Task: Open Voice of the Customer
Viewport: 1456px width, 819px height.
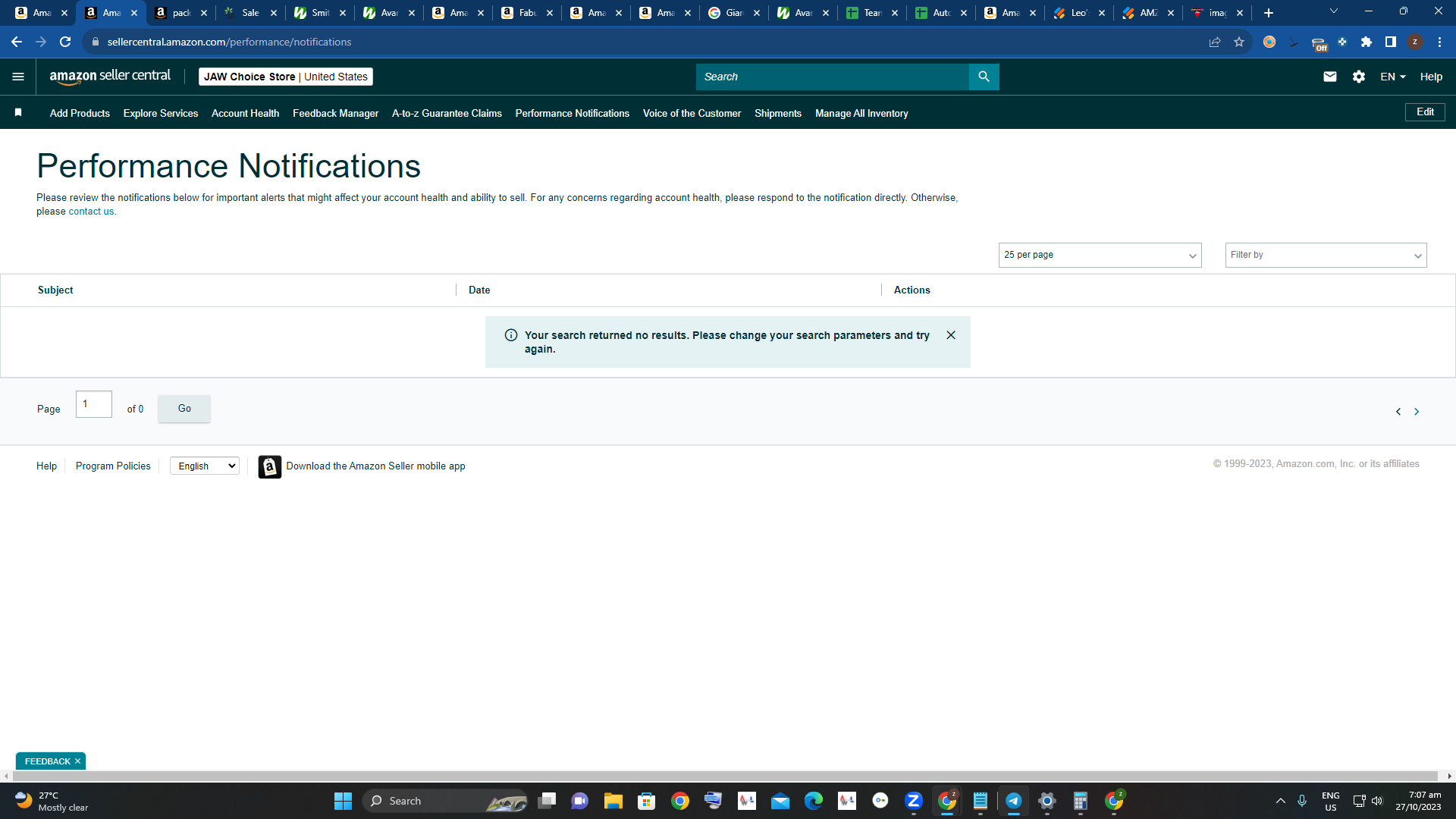Action: (692, 113)
